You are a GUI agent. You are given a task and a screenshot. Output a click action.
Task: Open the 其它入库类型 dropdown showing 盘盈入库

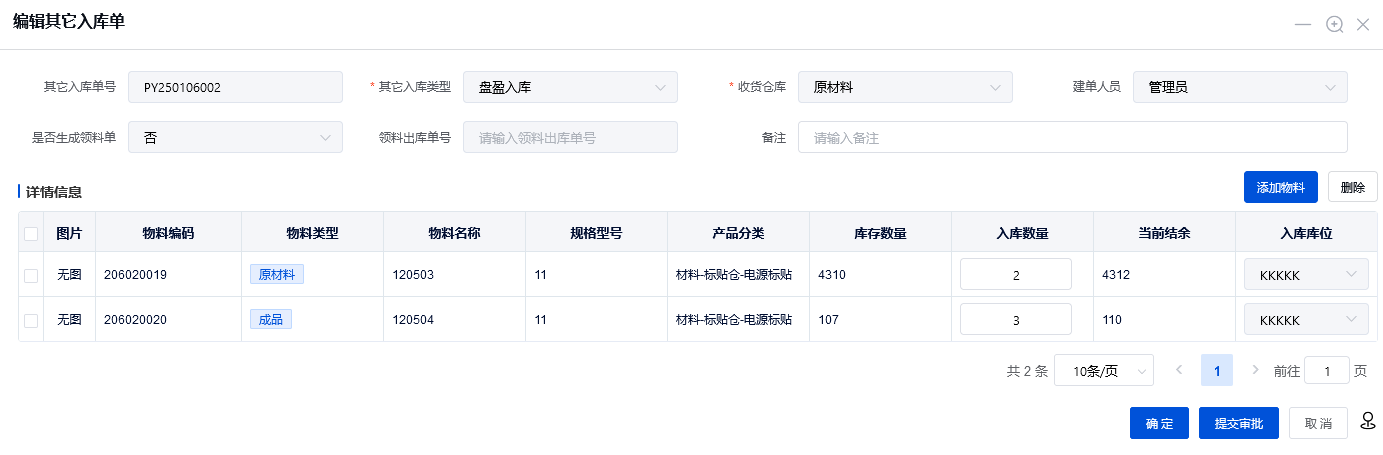coord(570,87)
